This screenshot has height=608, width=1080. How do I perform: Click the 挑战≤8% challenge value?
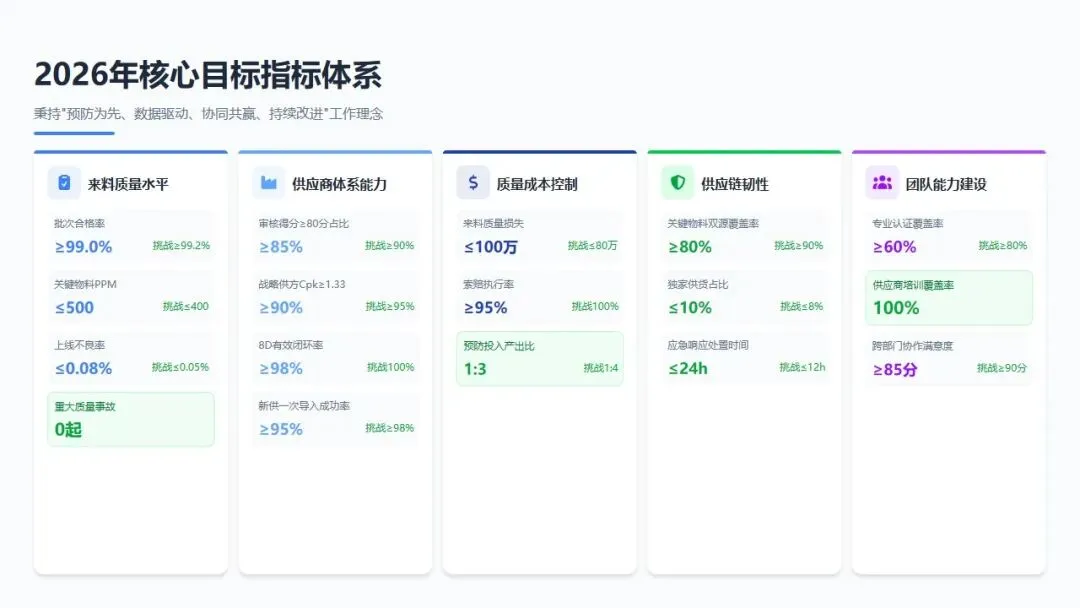coord(802,306)
